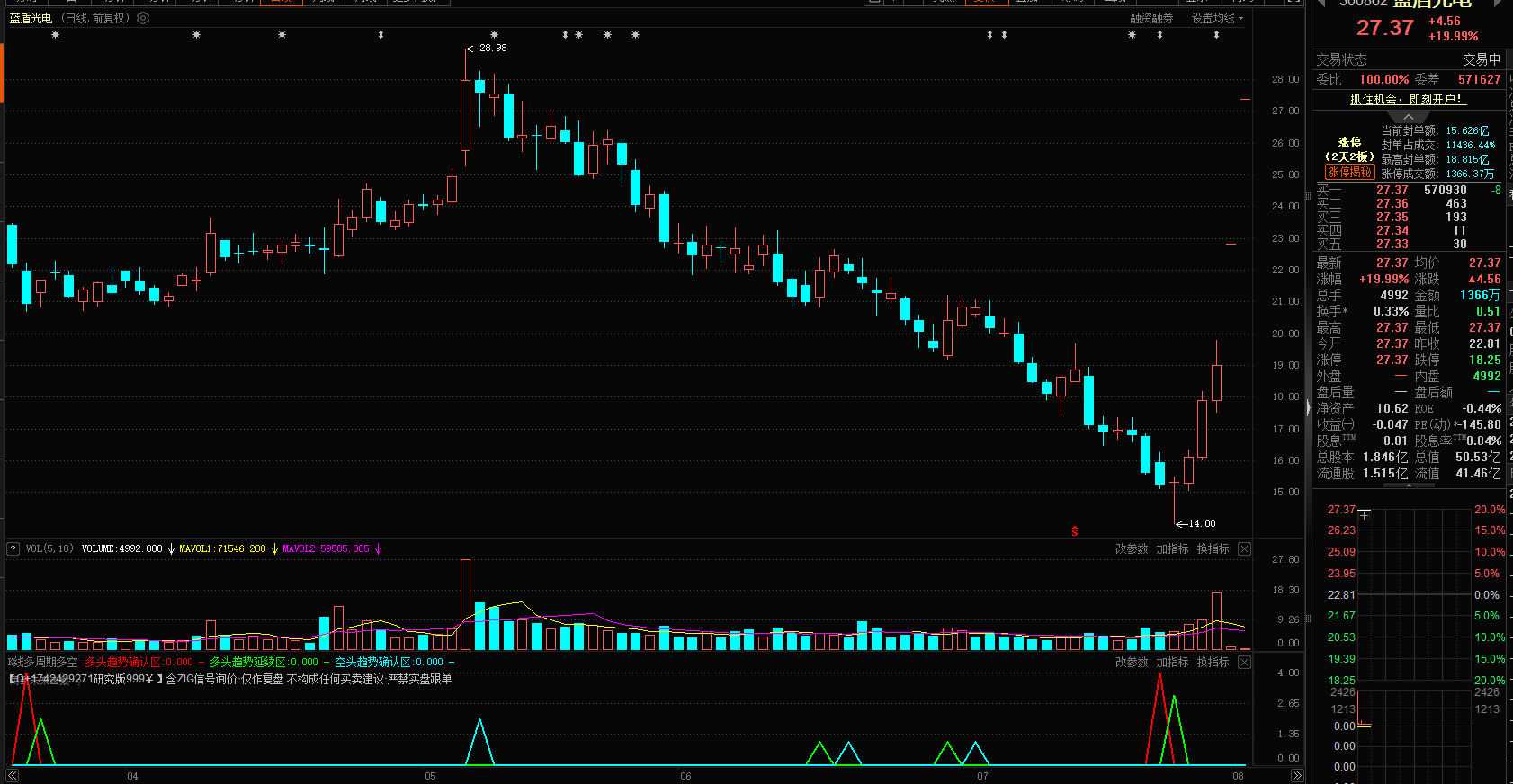The width and height of the screenshot is (1513, 784).
Task: Open chart settings gear next to 前复权
Action: point(143,18)
